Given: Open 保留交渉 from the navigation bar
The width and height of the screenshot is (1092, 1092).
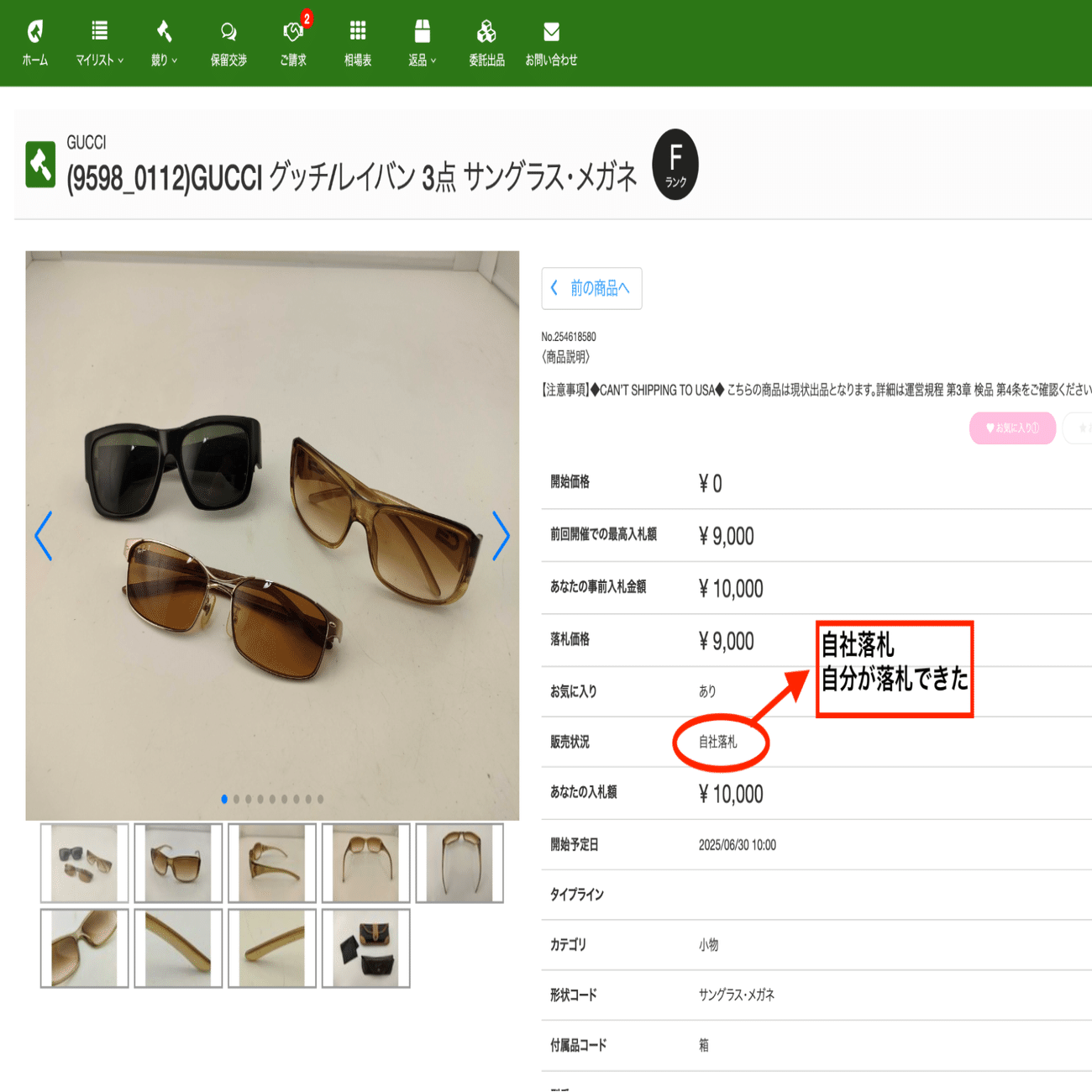Looking at the screenshot, I should tap(228, 44).
